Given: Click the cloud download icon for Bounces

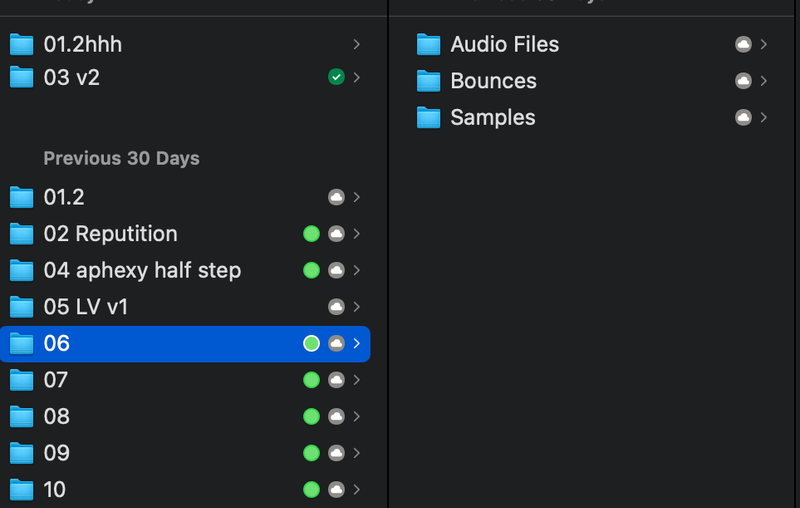Looking at the screenshot, I should [x=743, y=81].
